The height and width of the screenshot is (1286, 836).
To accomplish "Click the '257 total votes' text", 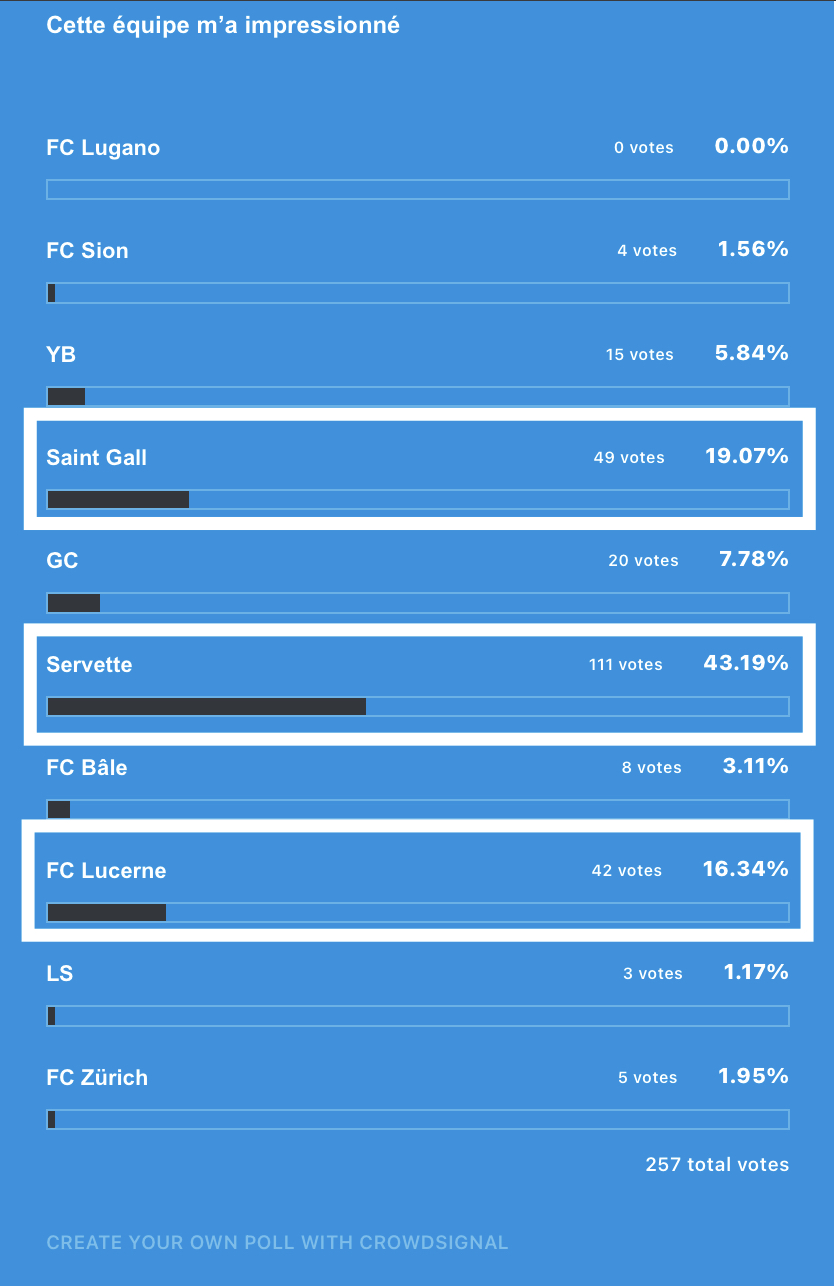I will pos(717,1165).
